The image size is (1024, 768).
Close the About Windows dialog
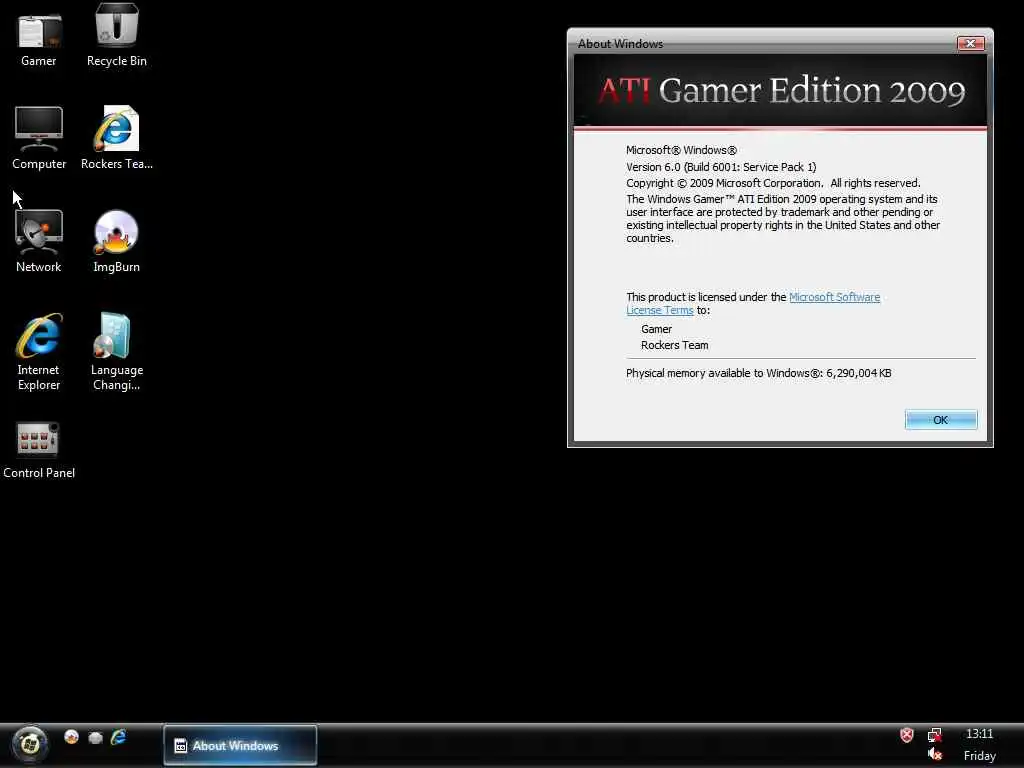tap(970, 43)
